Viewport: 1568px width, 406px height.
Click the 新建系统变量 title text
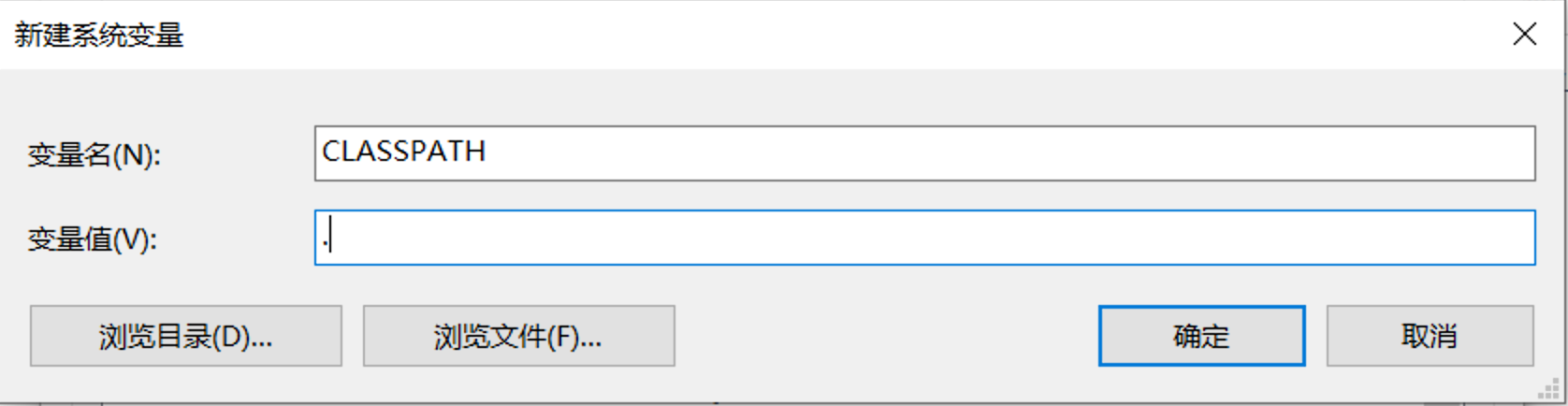point(98,36)
